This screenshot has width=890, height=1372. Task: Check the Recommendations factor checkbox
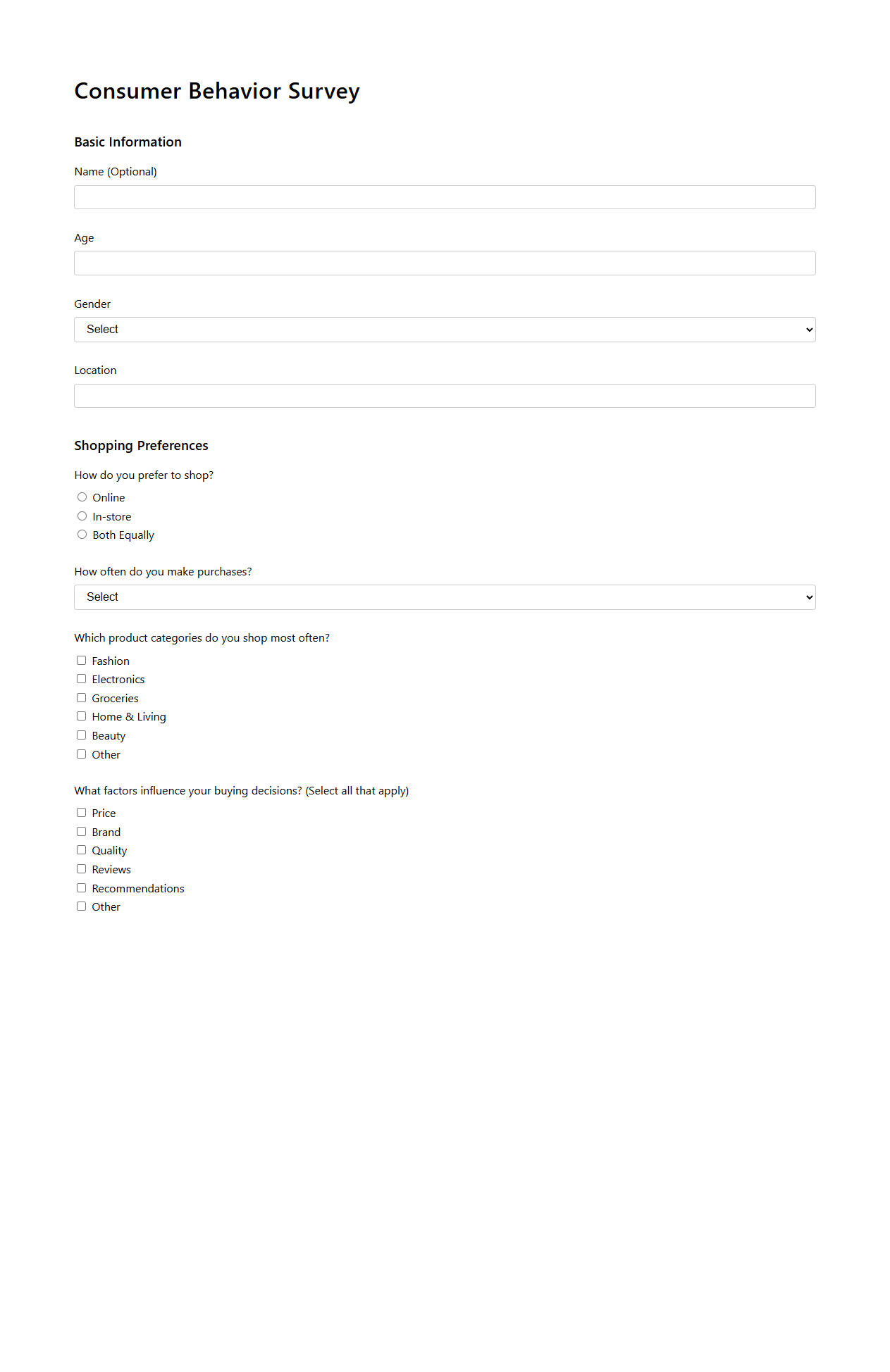(81, 887)
